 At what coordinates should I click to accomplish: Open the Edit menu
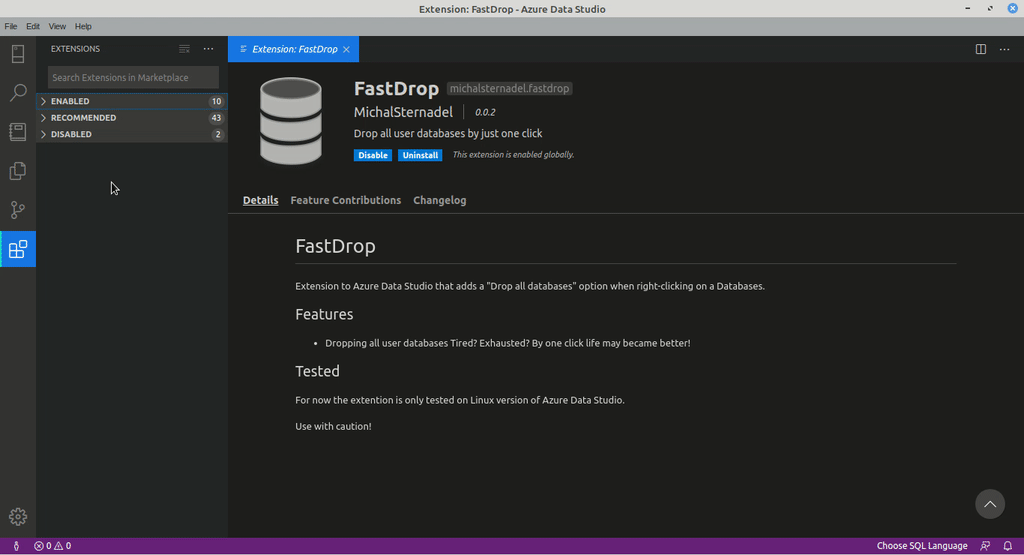[x=33, y=27]
